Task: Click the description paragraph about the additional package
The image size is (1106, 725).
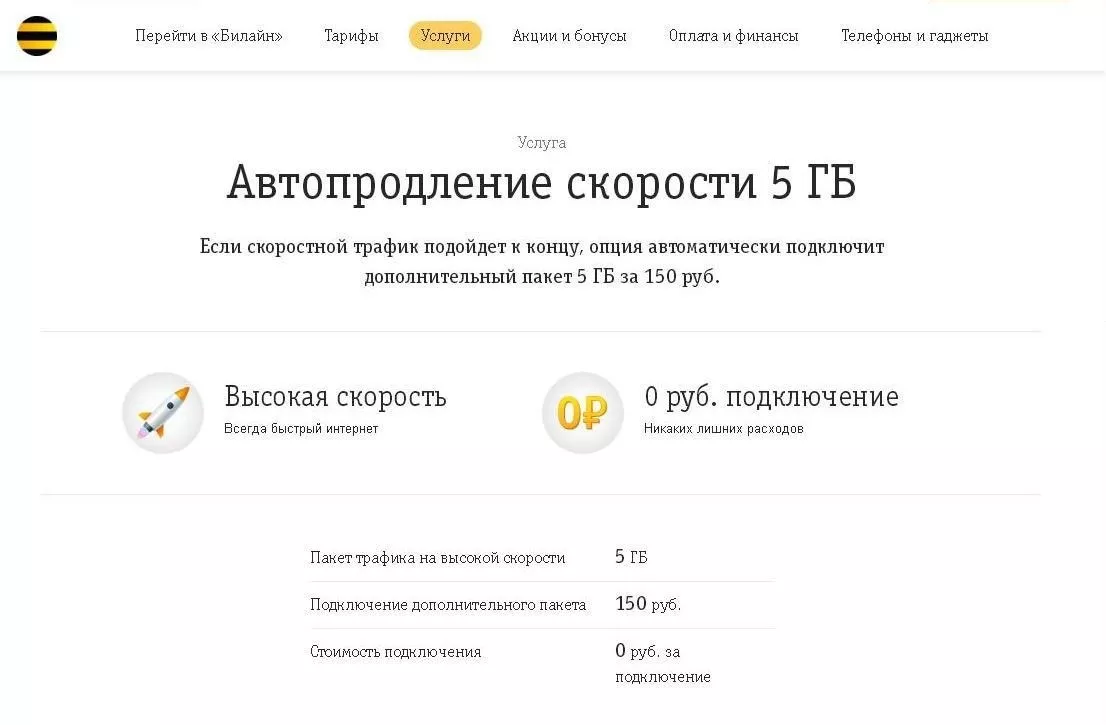Action: tap(542, 261)
